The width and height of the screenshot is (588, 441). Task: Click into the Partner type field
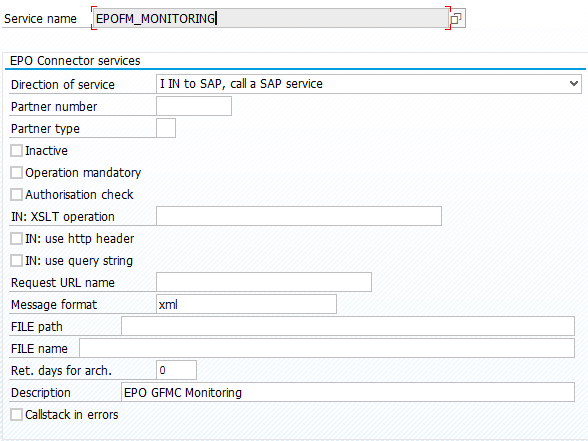[166, 128]
